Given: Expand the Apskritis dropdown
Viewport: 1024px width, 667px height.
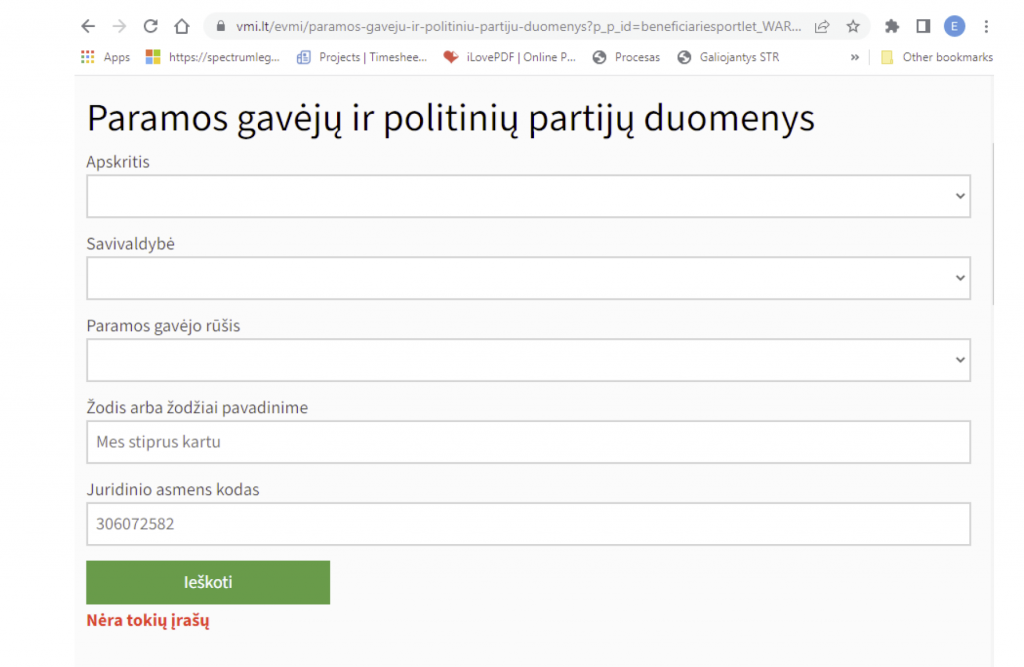Looking at the screenshot, I should click(x=528, y=196).
